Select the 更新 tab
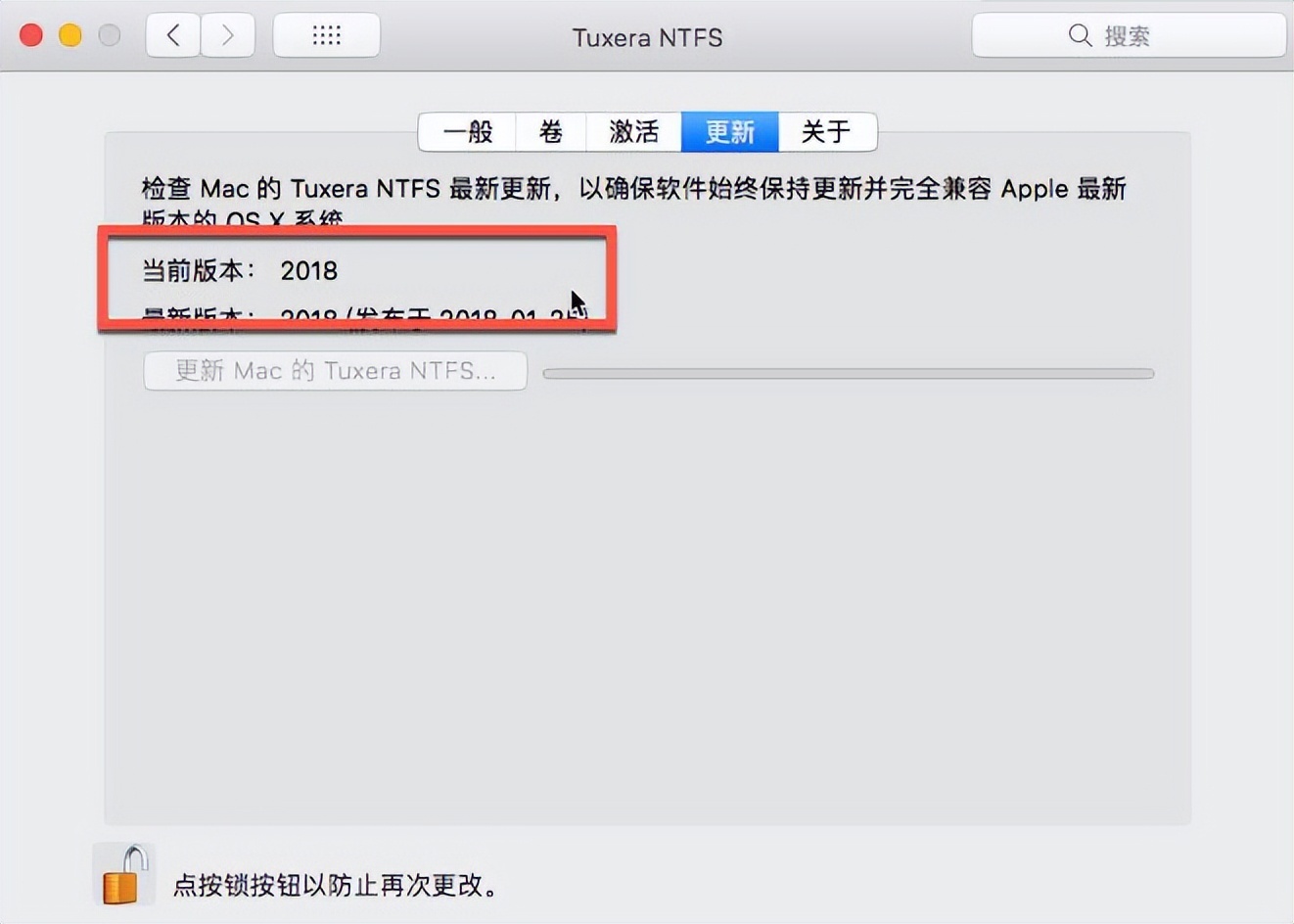The image size is (1294, 924). coord(730,132)
